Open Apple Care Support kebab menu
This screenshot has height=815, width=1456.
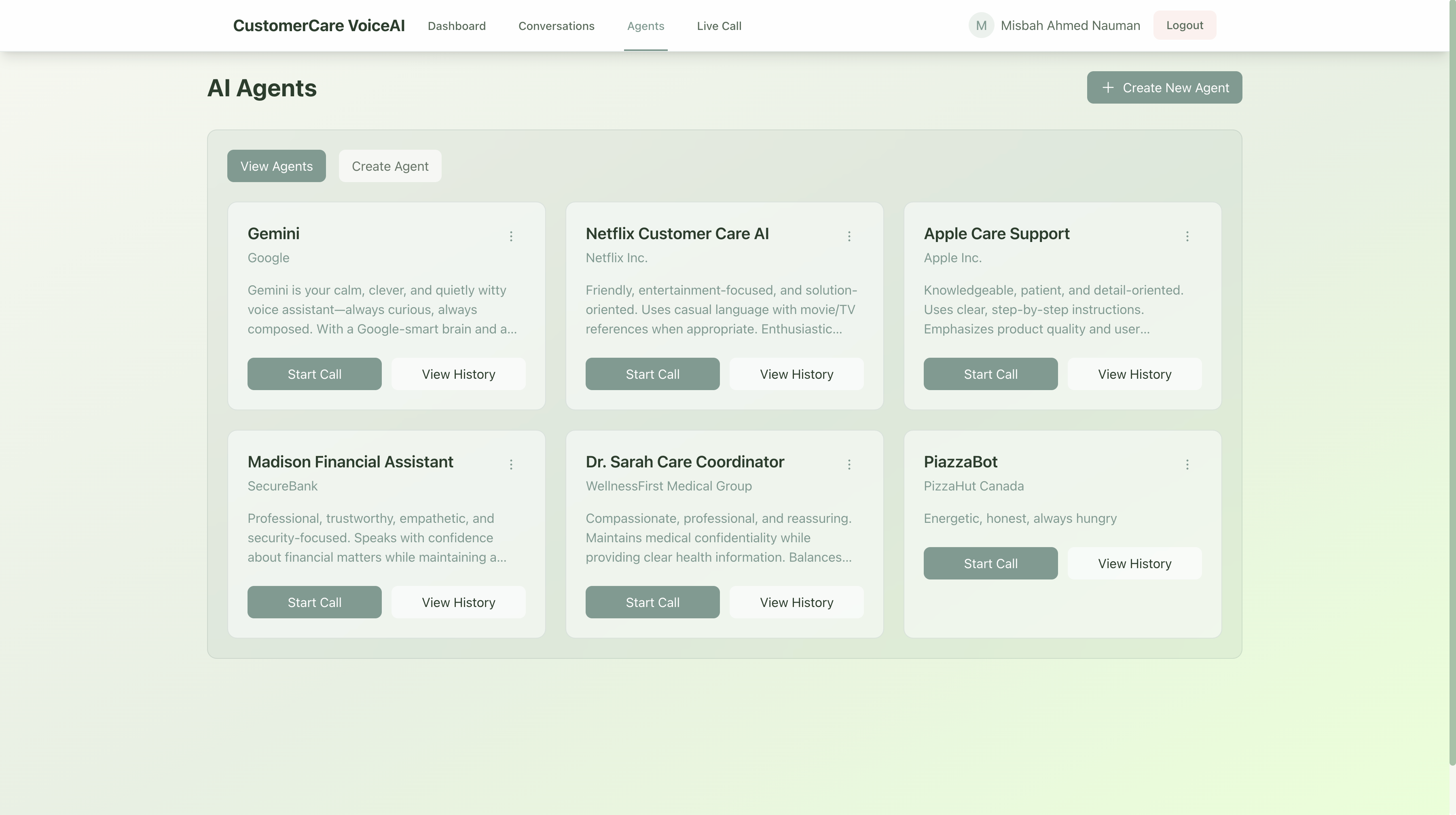1187,236
